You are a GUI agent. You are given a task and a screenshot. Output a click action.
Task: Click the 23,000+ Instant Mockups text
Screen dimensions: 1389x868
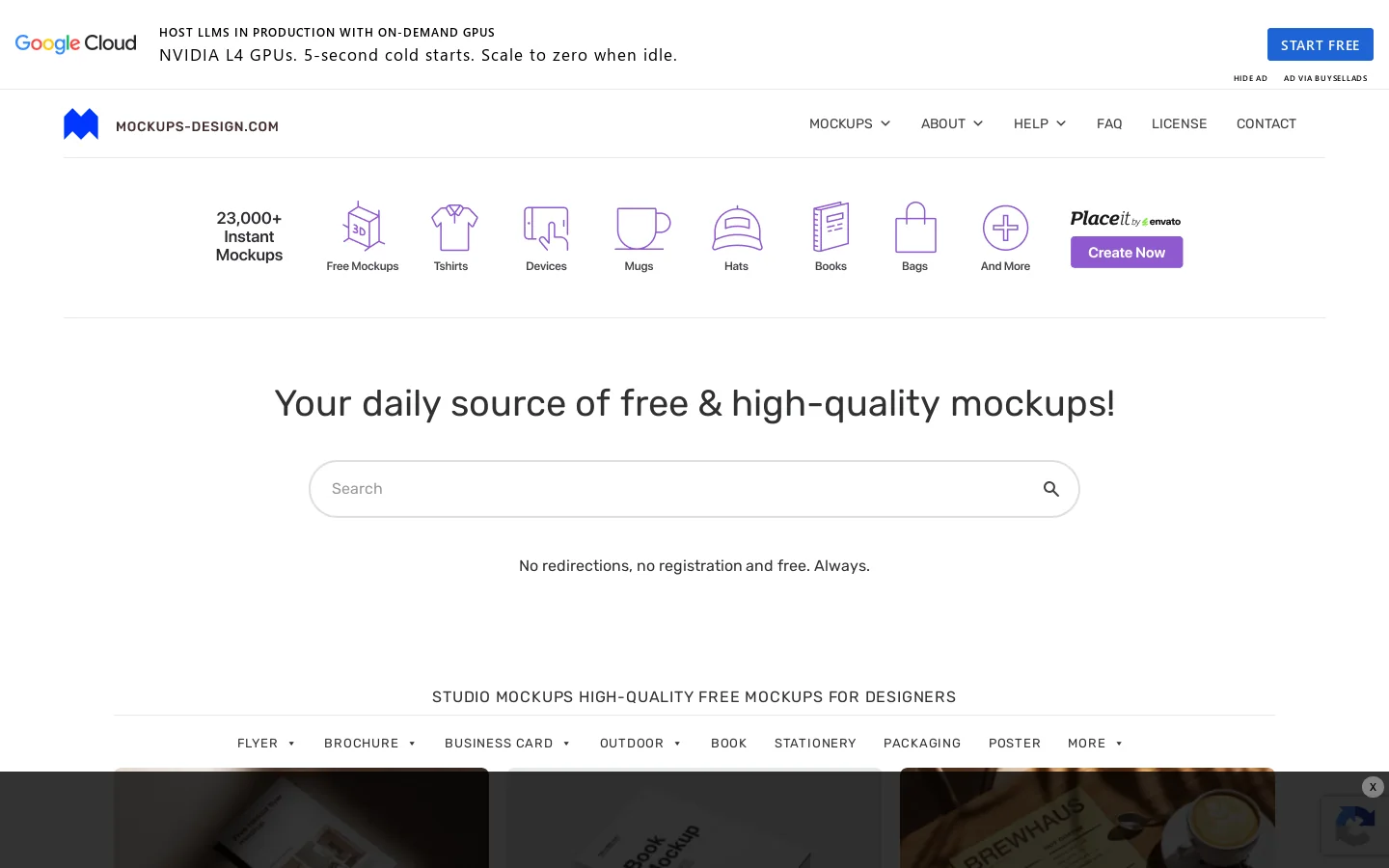tap(249, 236)
